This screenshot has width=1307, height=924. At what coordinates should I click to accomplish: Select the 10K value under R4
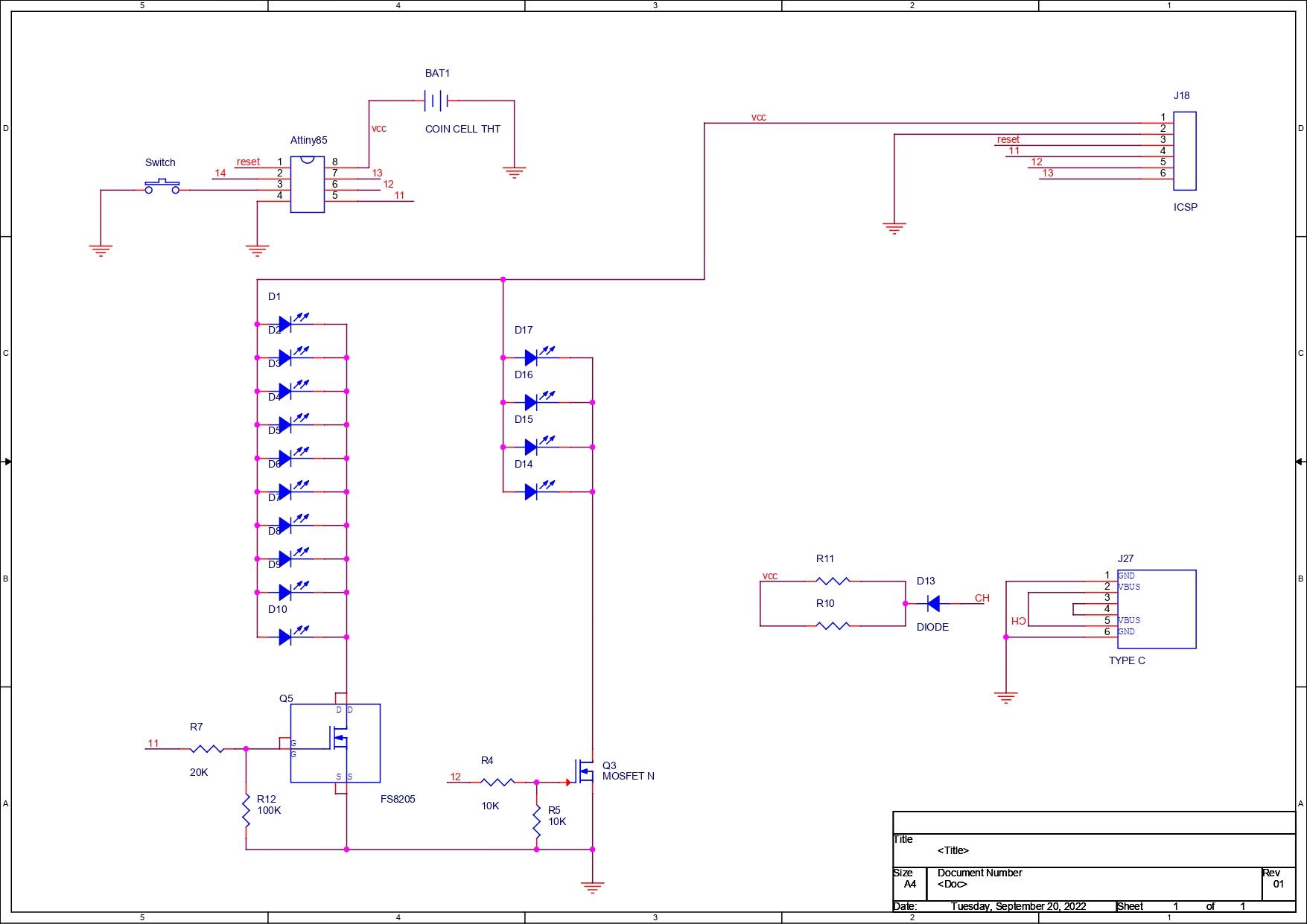click(490, 806)
